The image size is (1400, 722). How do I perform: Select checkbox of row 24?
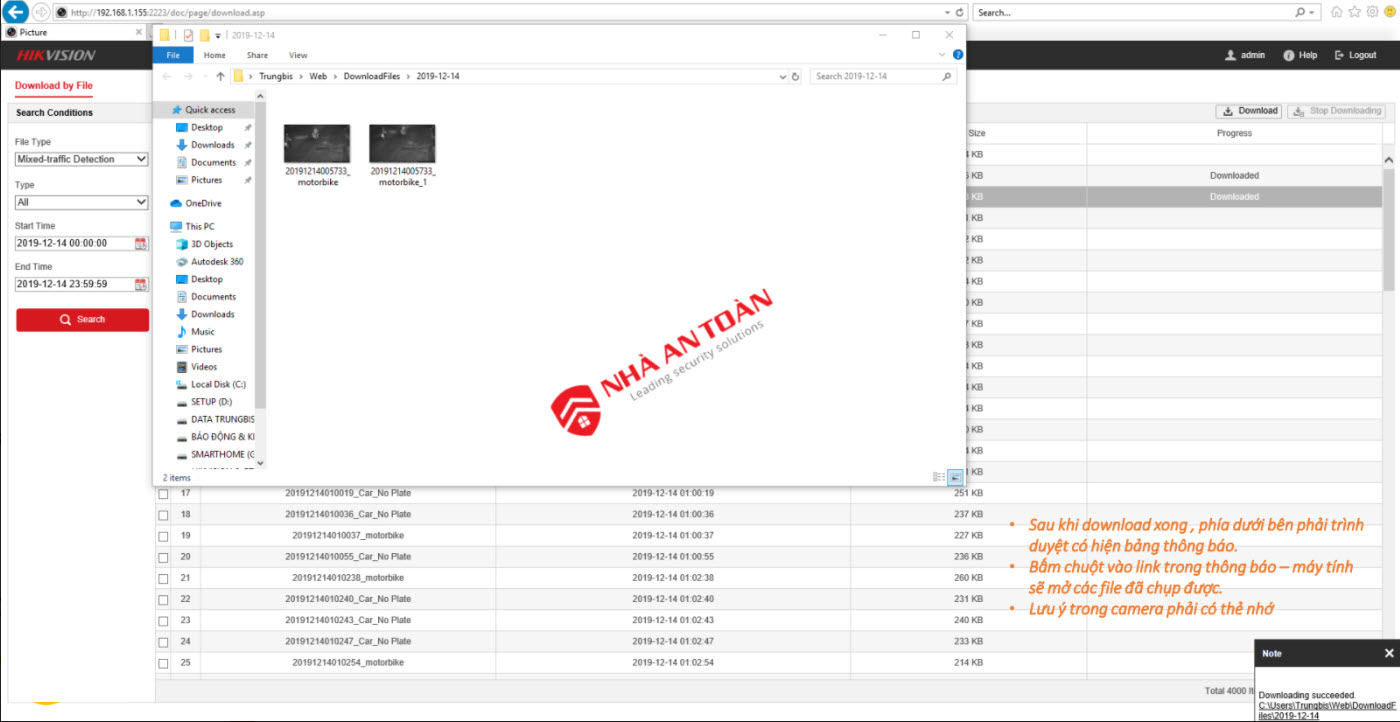[163, 641]
